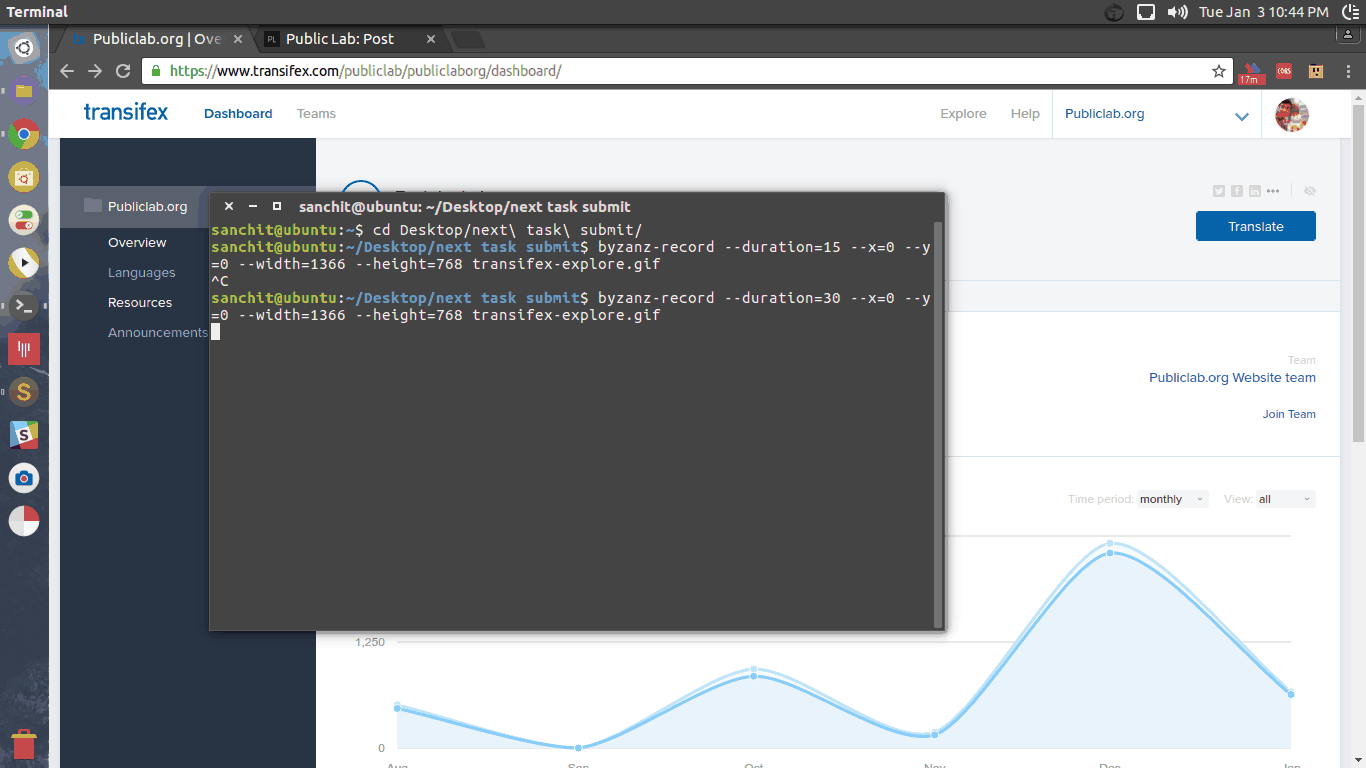
Task: Share project on Twitter
Action: coord(1219,191)
